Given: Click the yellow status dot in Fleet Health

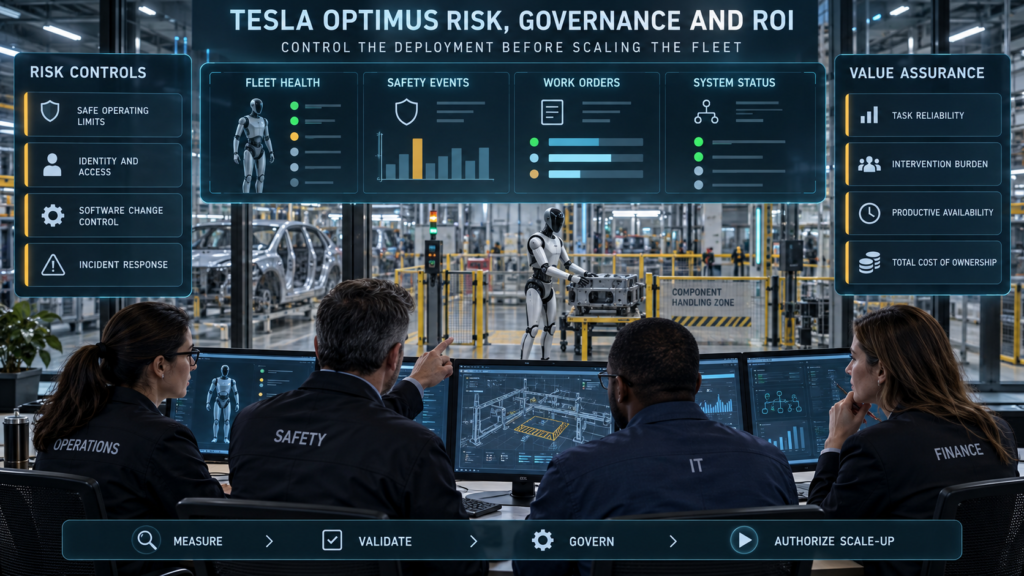Looking at the screenshot, I should (295, 136).
